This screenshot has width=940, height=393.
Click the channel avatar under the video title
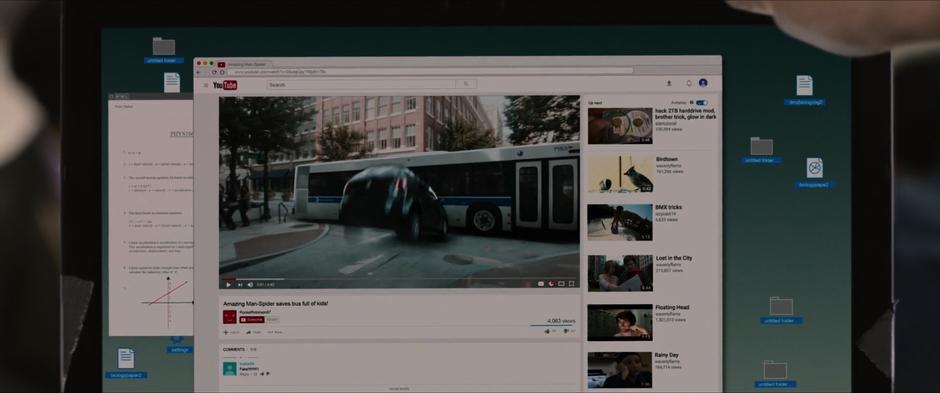pyautogui.click(x=230, y=317)
